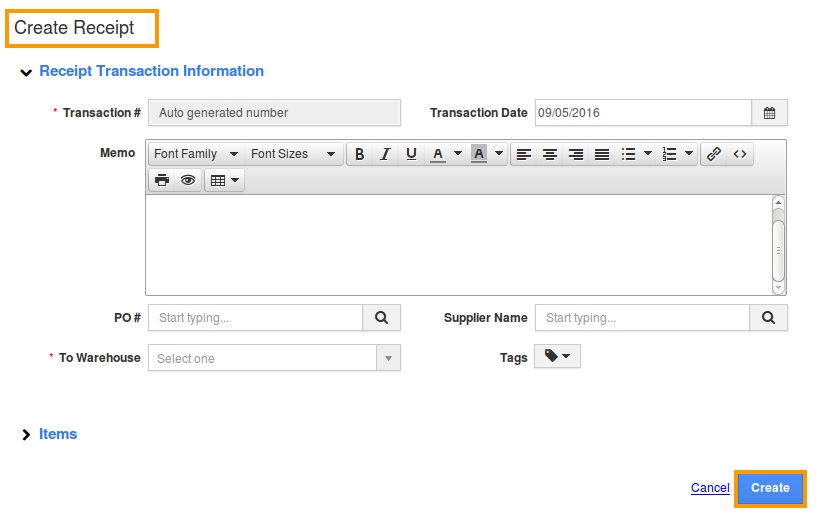Click the Transaction # auto generated field

pos(274,113)
